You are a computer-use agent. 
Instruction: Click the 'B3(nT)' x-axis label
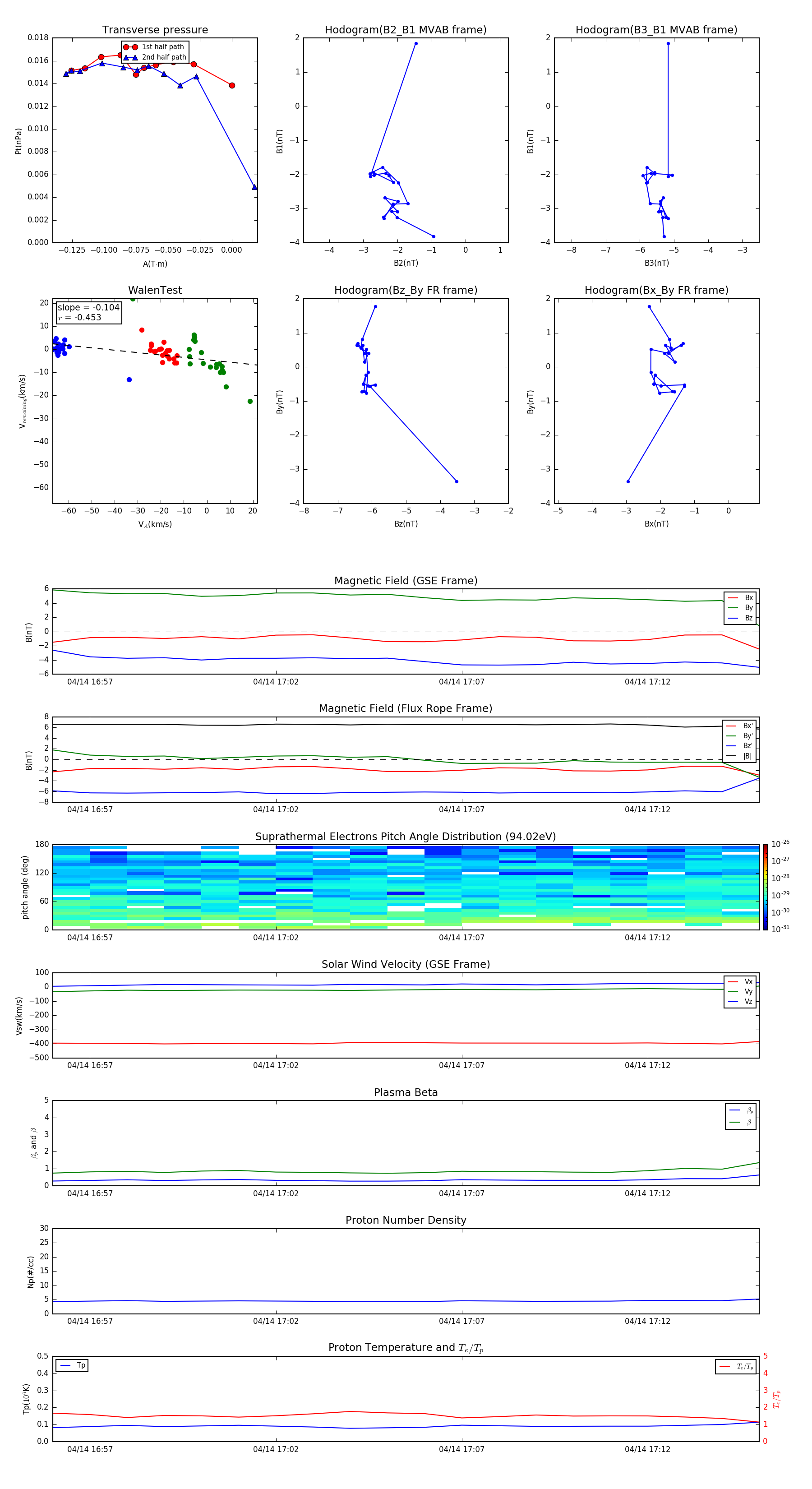click(x=656, y=263)
